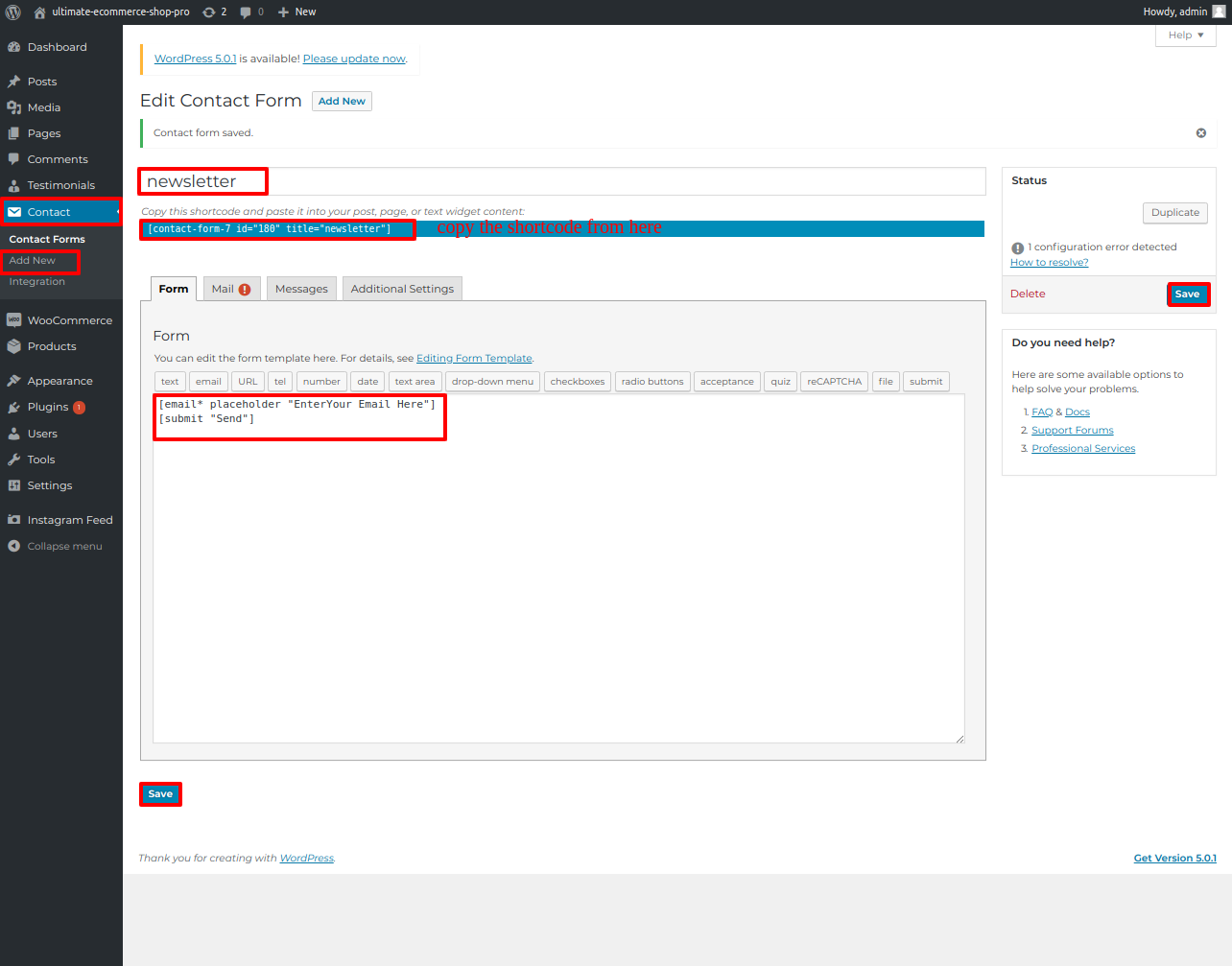Screen dimensions: 1232x966
Task: Click the Settings sliders icon
Action: (x=14, y=485)
